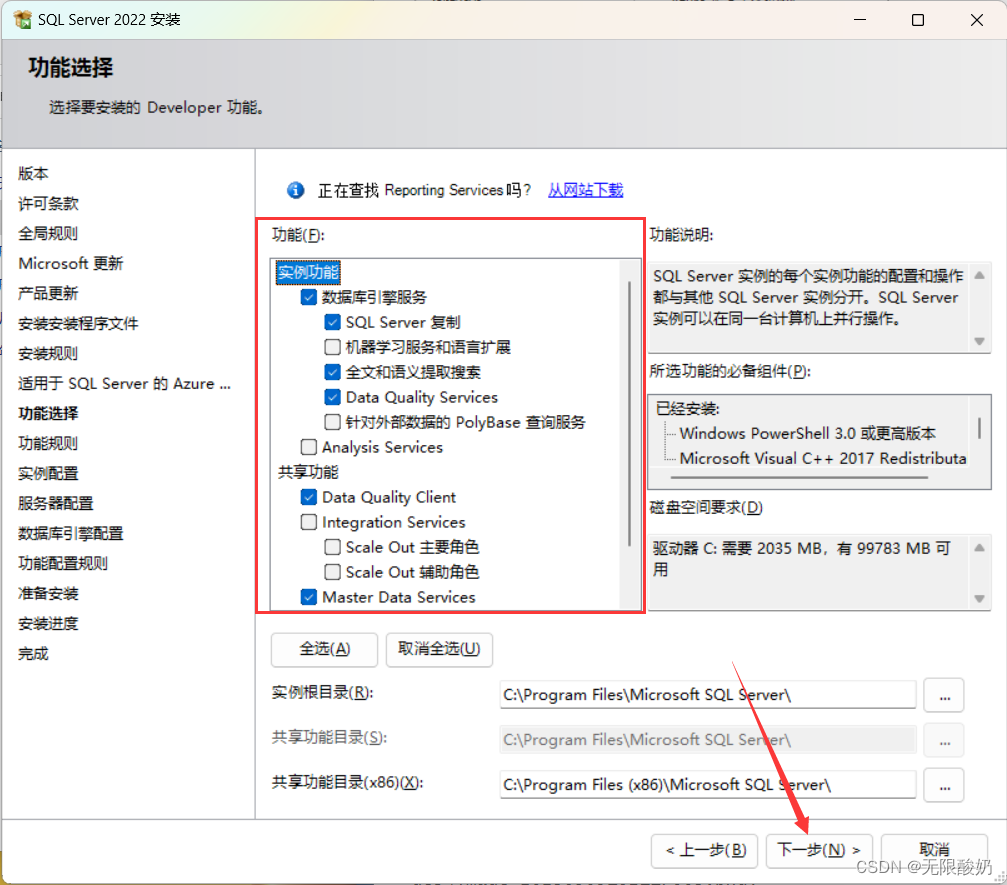Enable 机器学习服务和语言扩展 feature
The image size is (1007, 885).
333,347
